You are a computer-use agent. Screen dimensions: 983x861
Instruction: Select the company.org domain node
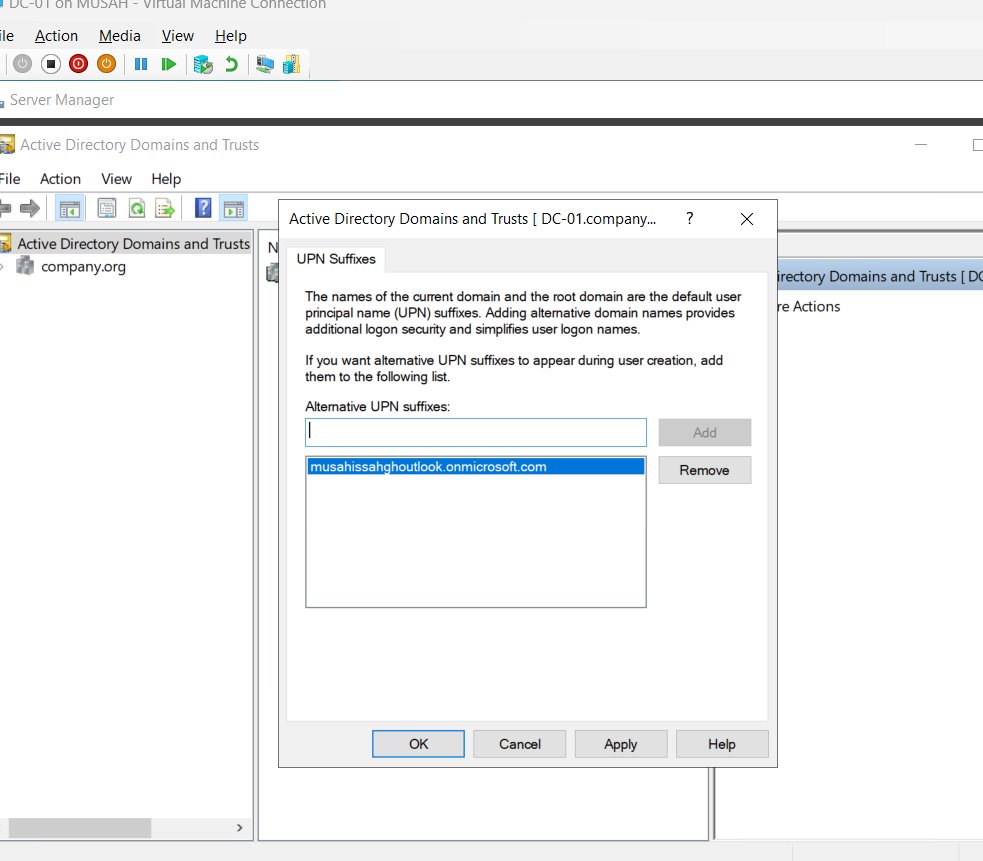(x=83, y=267)
